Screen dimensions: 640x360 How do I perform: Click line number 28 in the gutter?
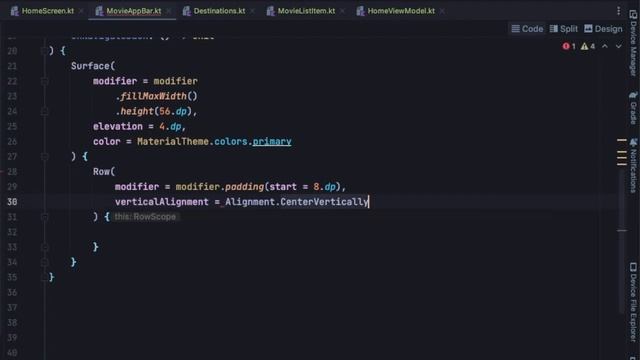(x=12, y=172)
